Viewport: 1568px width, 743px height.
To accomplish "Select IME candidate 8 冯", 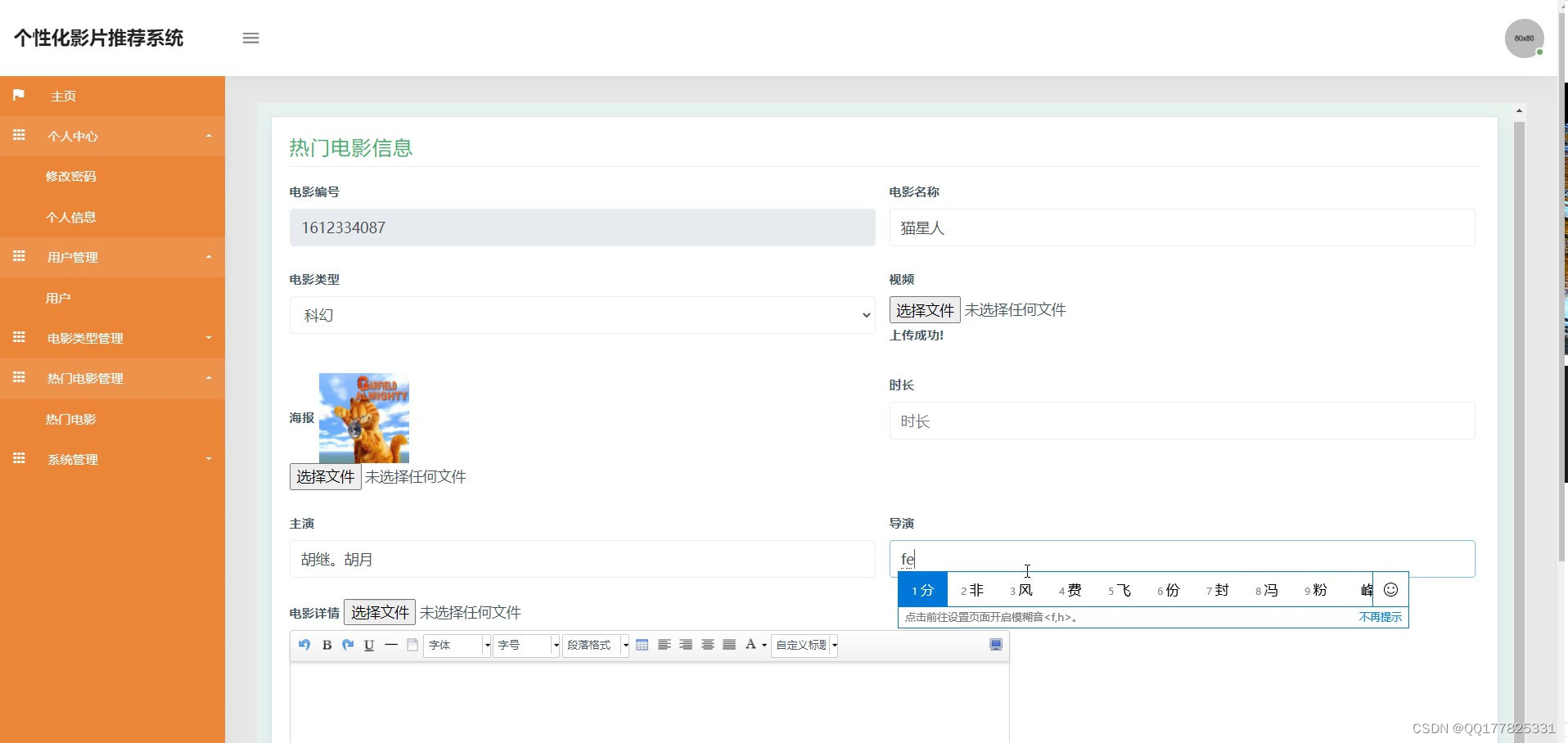I will pyautogui.click(x=1267, y=590).
